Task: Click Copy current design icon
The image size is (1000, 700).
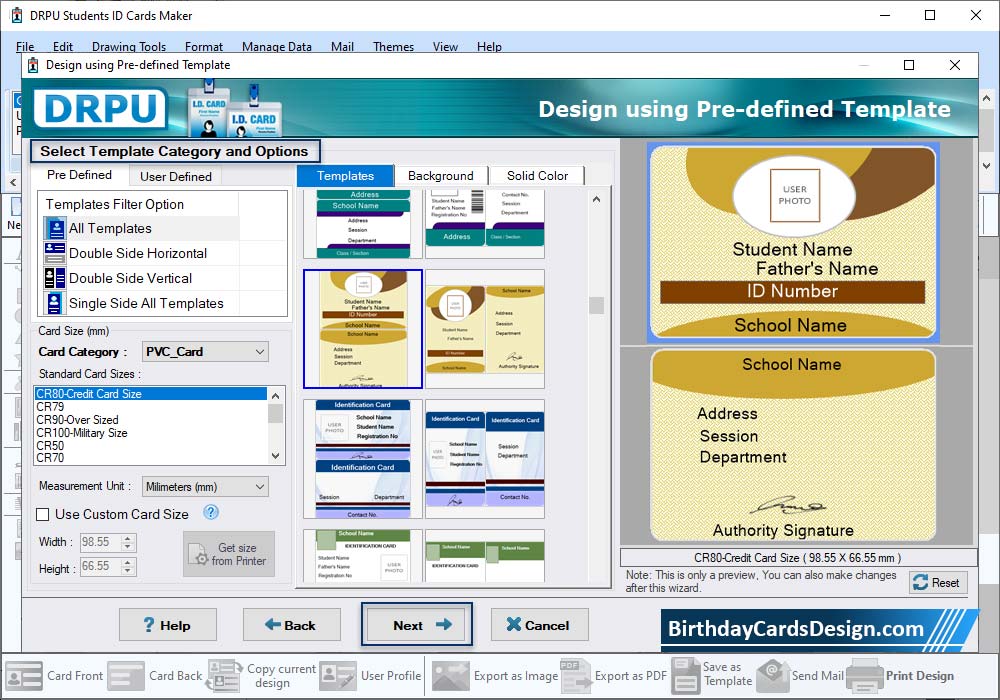Action: click(224, 676)
